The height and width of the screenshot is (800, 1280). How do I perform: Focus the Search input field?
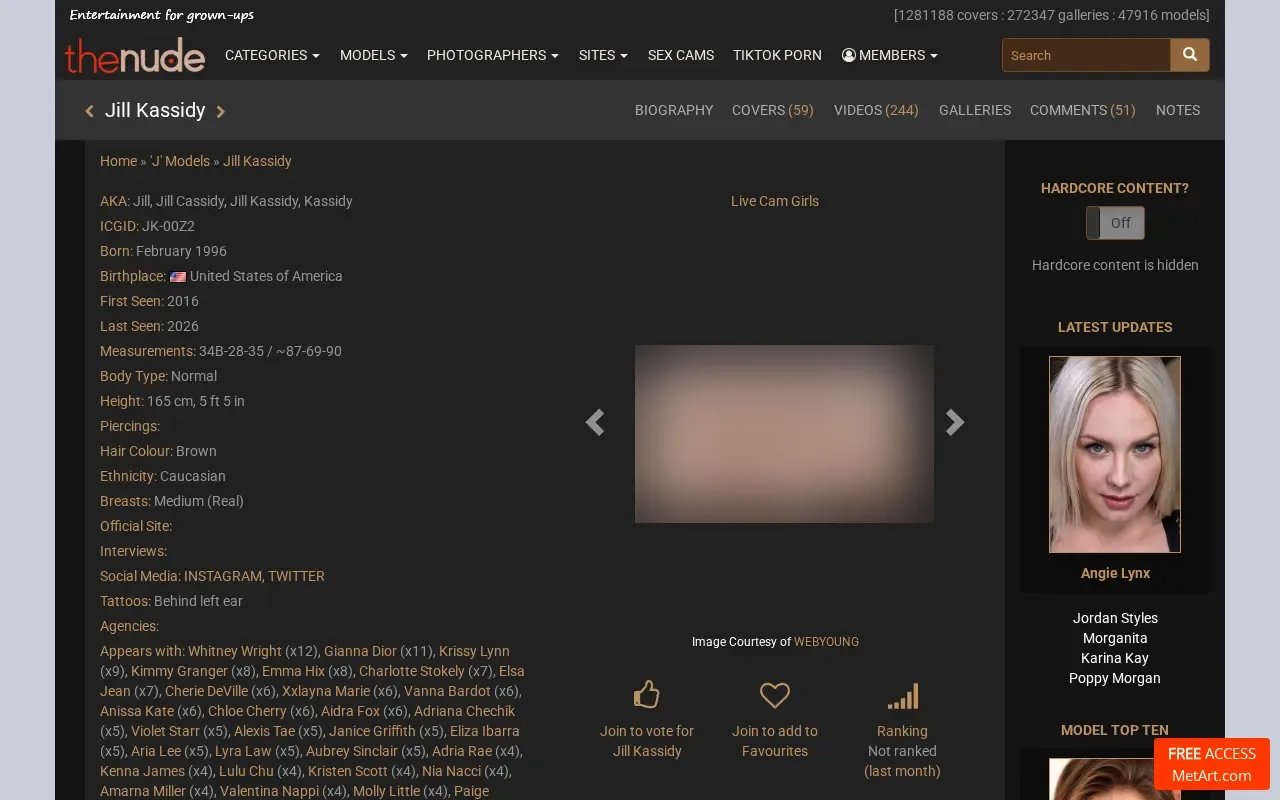pyautogui.click(x=1086, y=55)
